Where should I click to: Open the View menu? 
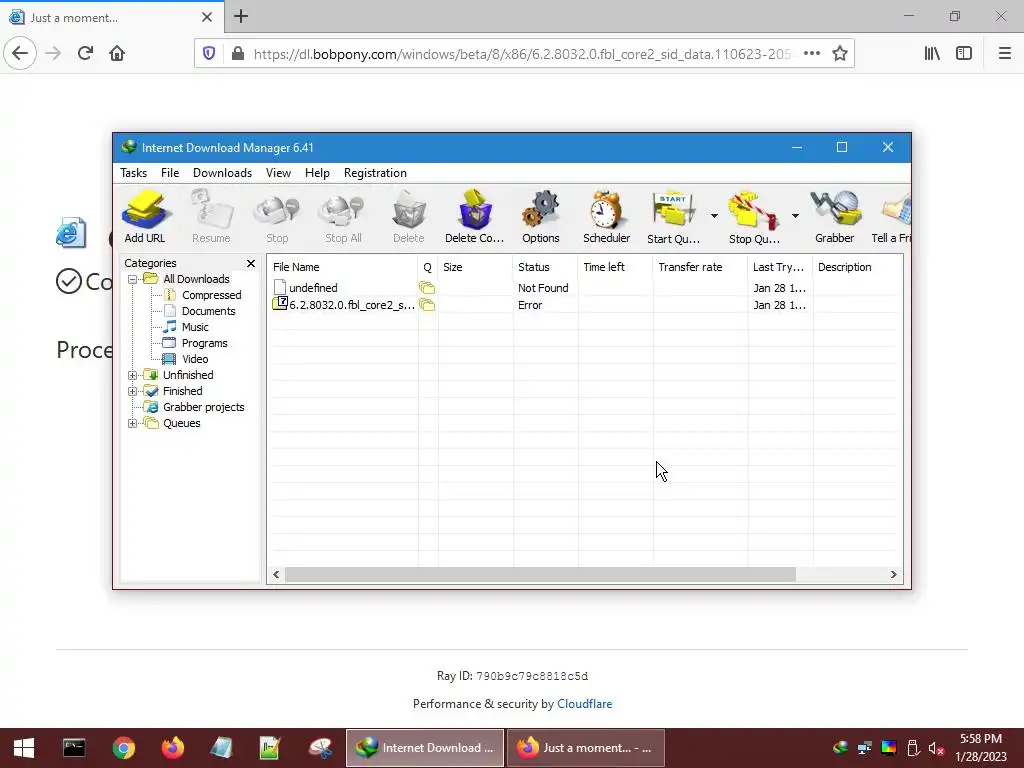coord(278,173)
